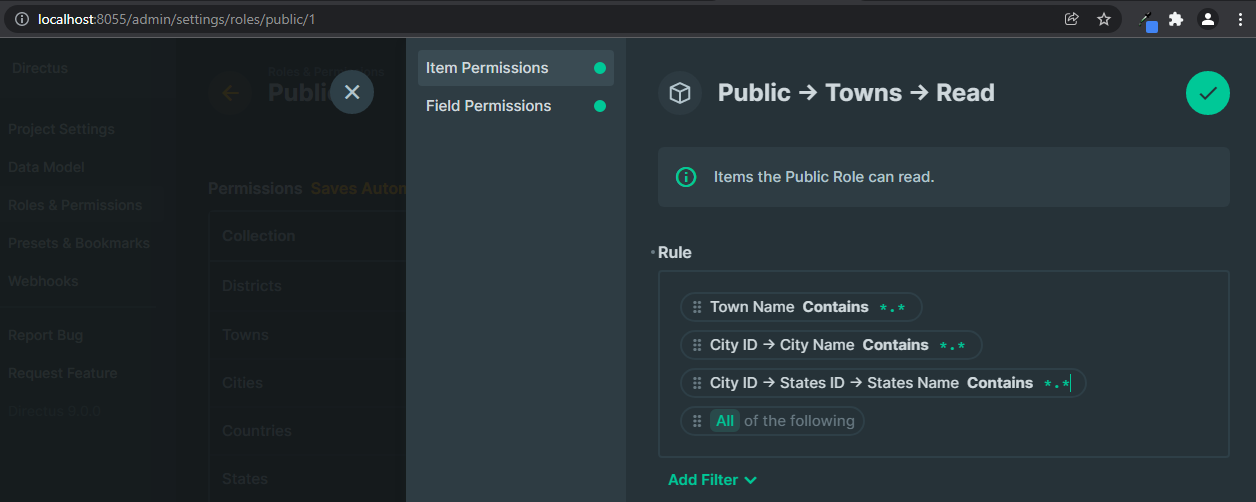Screen dimensions: 1256x502
Task: Share this page via the browser share icon
Action: click(x=1072, y=19)
